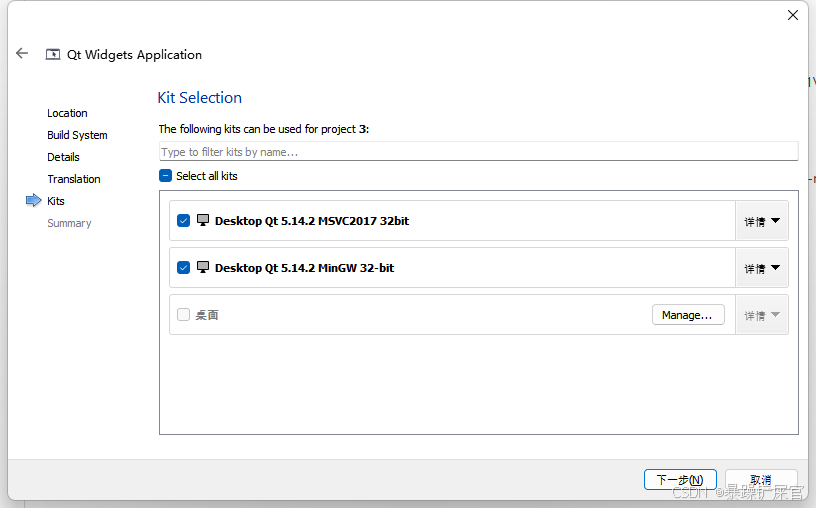Screen dimensions: 816x508
Task: Cancel the wizard with 取消 button
Action: [x=761, y=479]
